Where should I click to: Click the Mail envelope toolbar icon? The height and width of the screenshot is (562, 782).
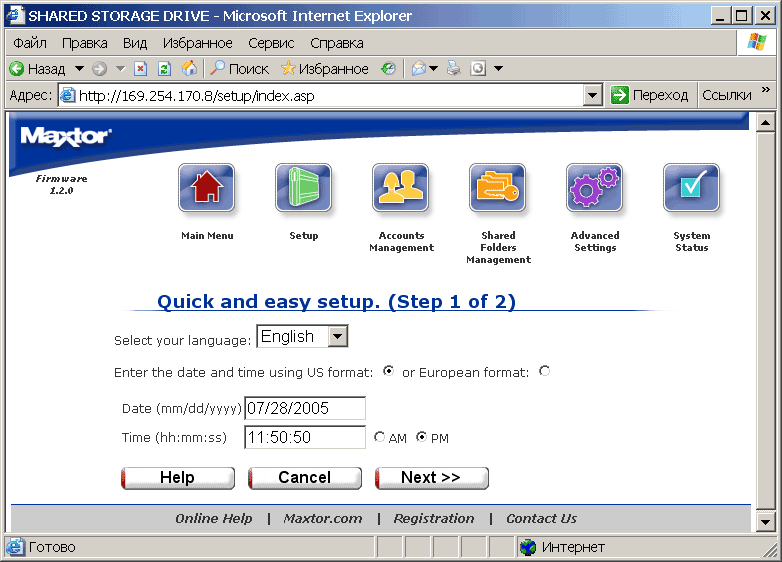pos(418,68)
